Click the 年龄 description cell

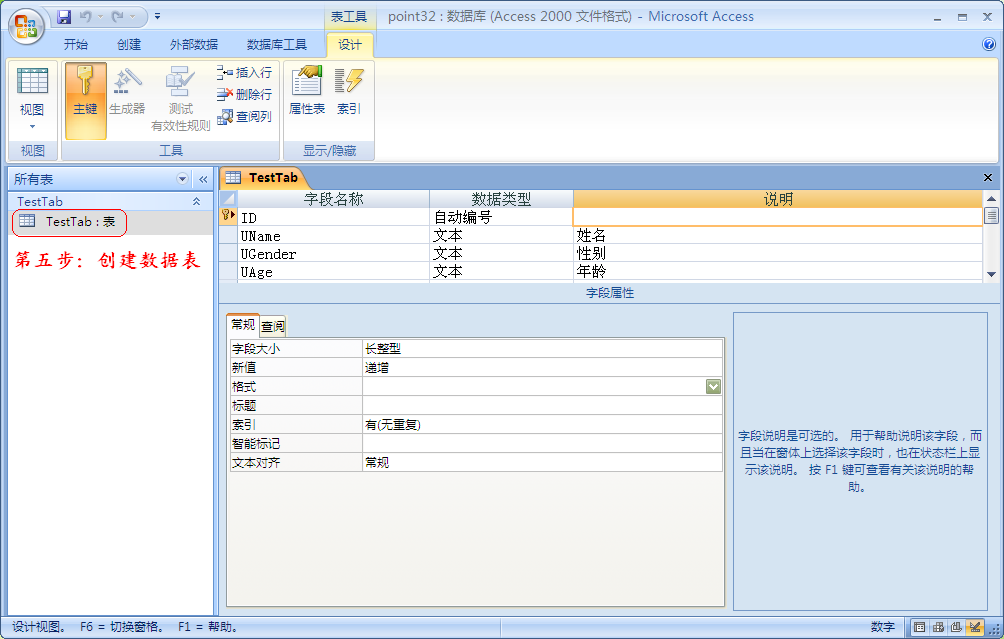pos(778,271)
